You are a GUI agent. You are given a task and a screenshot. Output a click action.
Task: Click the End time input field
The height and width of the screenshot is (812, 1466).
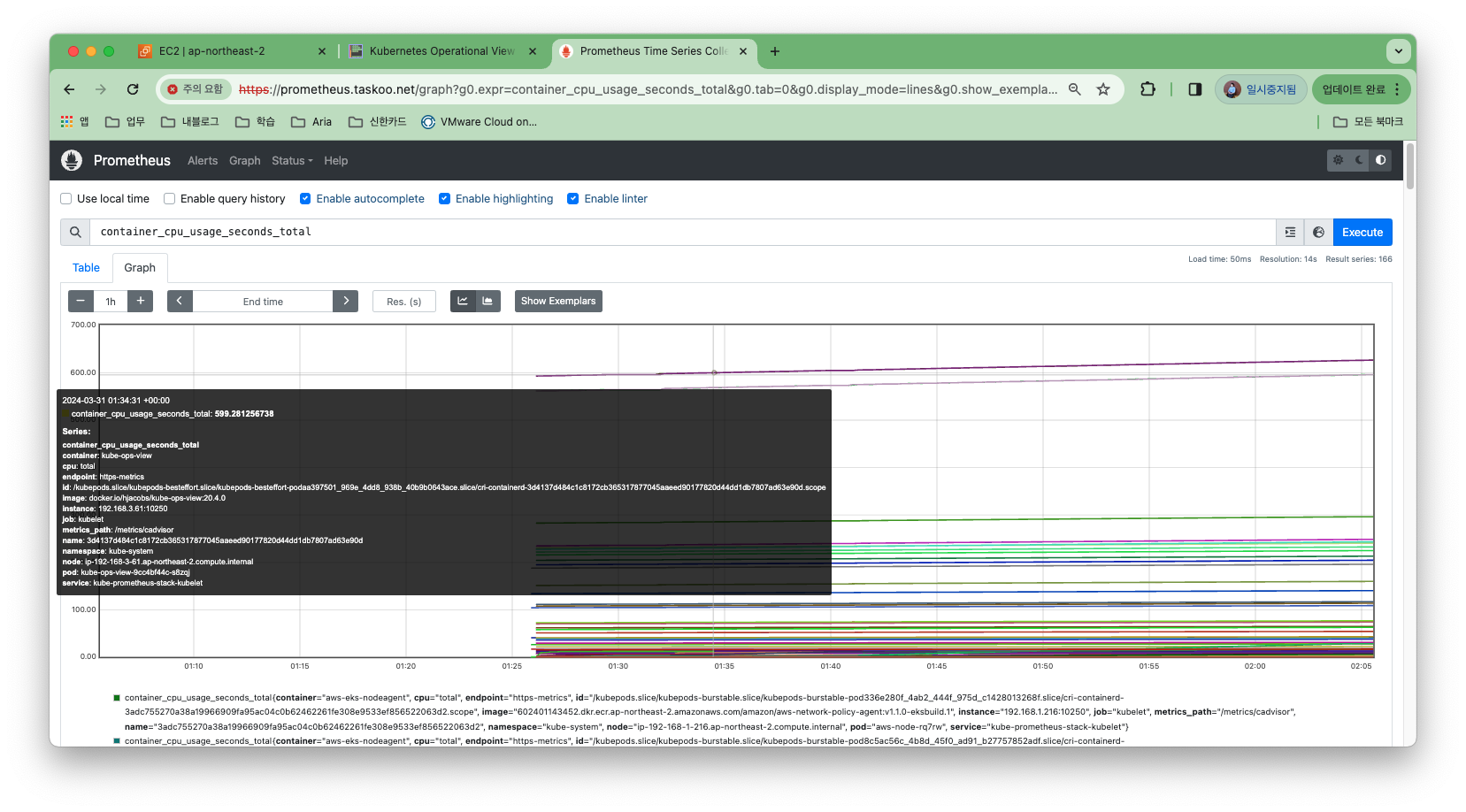click(263, 301)
